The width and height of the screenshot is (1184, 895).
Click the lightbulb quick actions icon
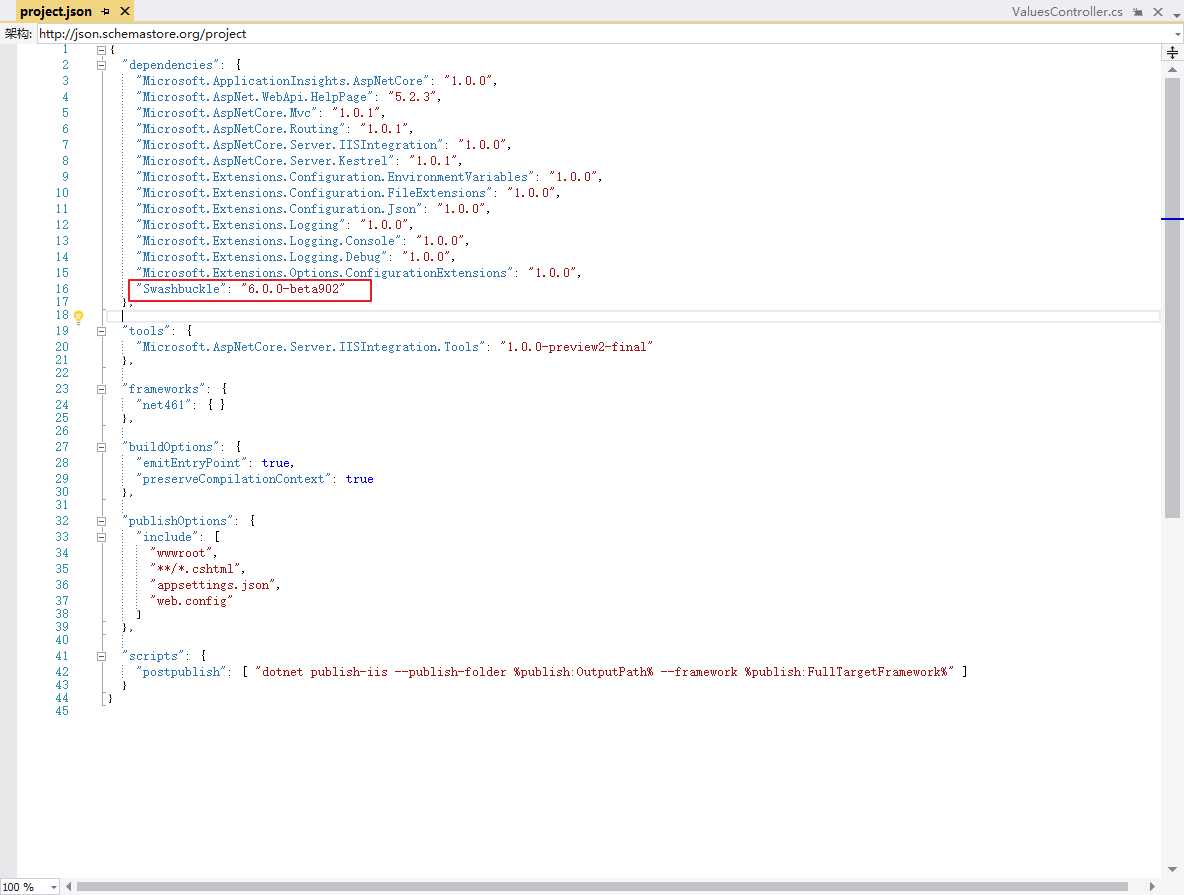pos(79,317)
